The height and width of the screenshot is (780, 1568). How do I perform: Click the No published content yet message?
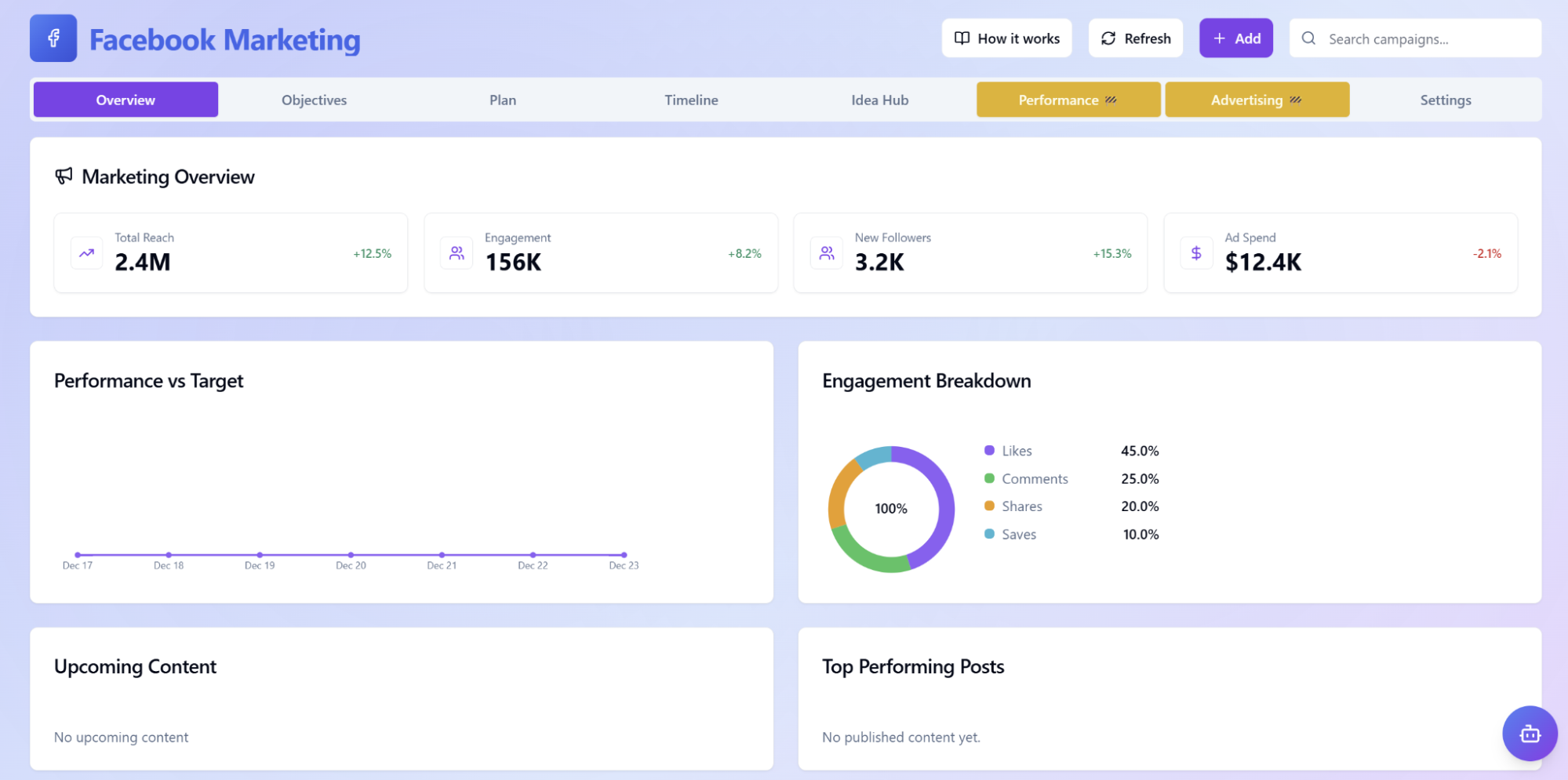coord(900,737)
